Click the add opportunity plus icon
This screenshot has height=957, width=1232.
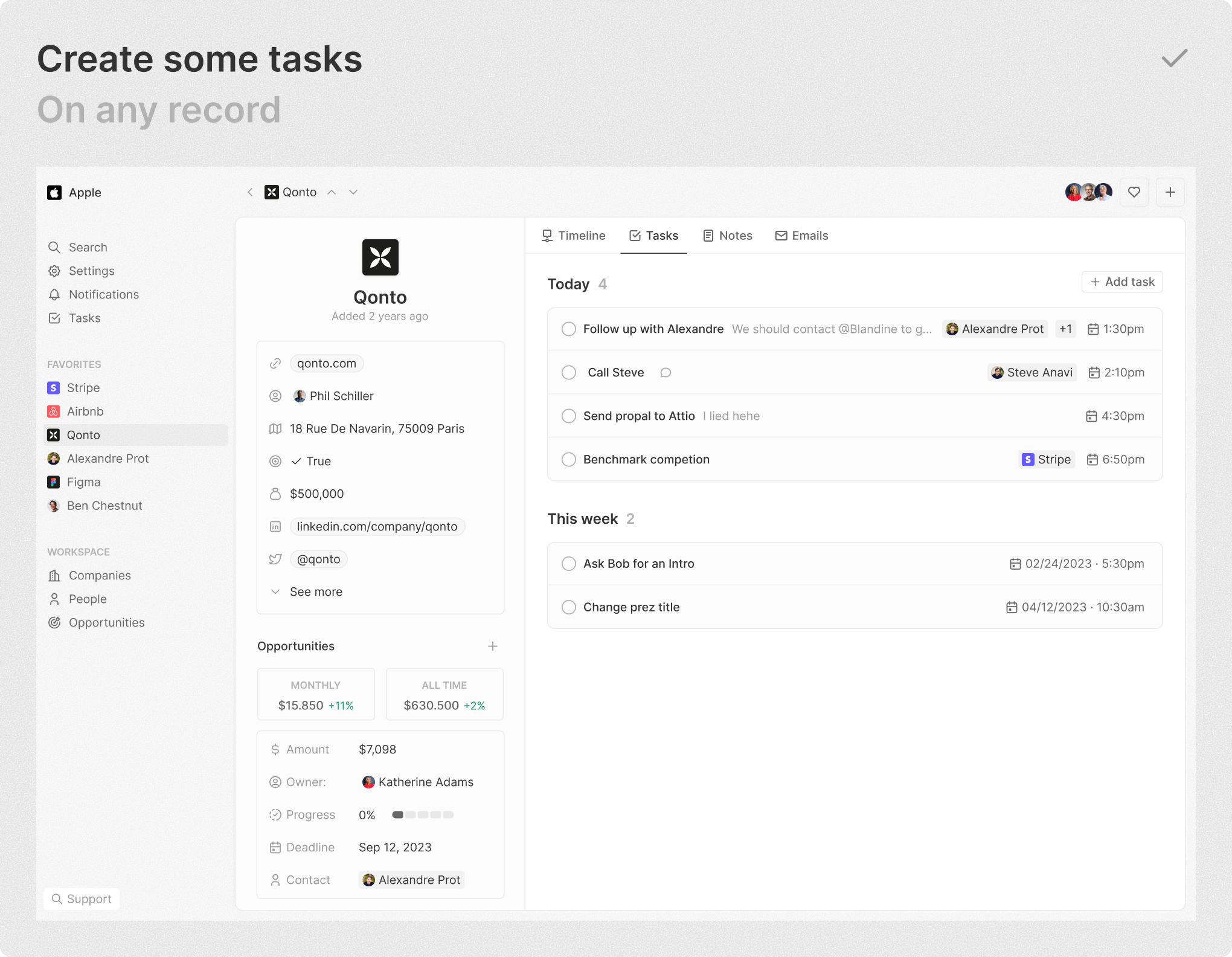(x=492, y=646)
